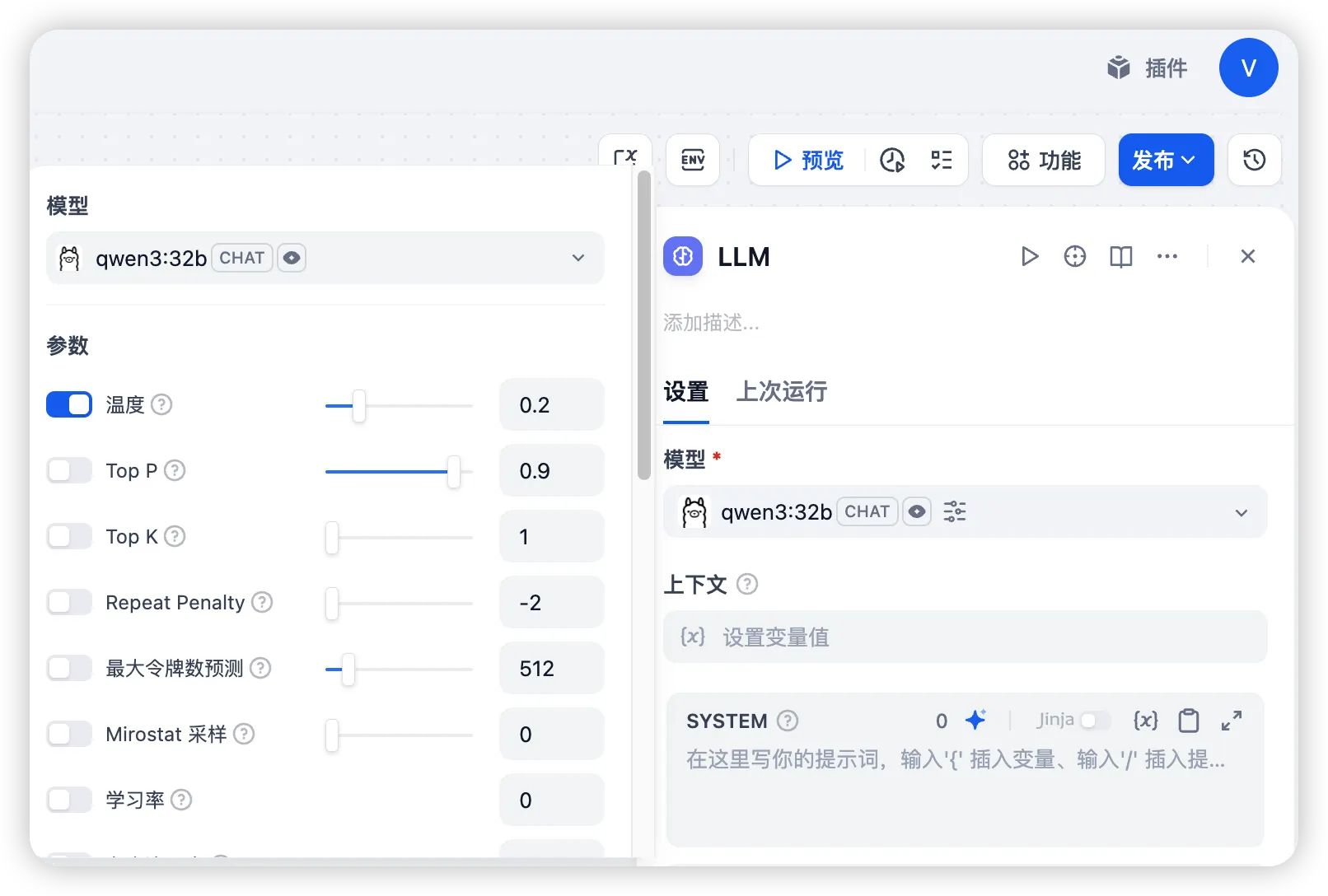Open the help book icon in LLM panel
This screenshot has height=896, width=1328.
tap(1120, 257)
